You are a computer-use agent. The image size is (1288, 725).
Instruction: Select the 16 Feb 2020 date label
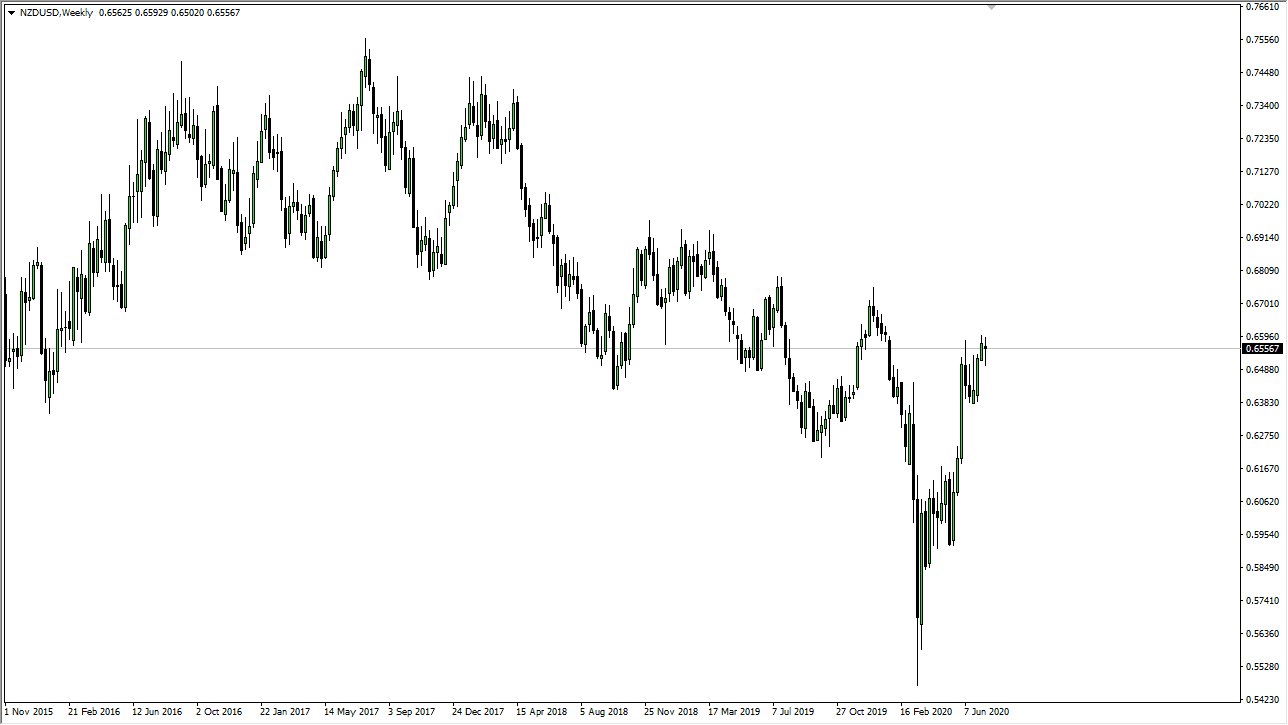tap(928, 711)
